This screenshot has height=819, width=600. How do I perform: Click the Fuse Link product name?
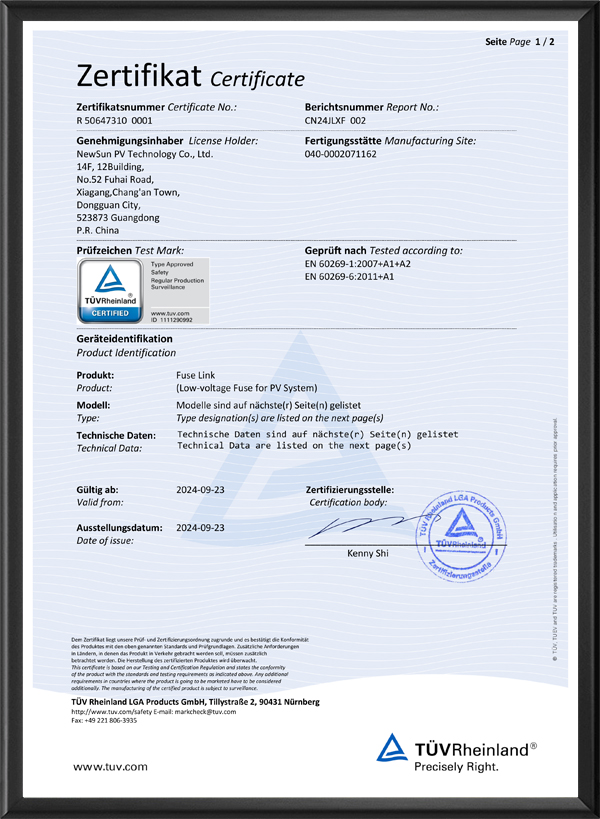(x=195, y=375)
